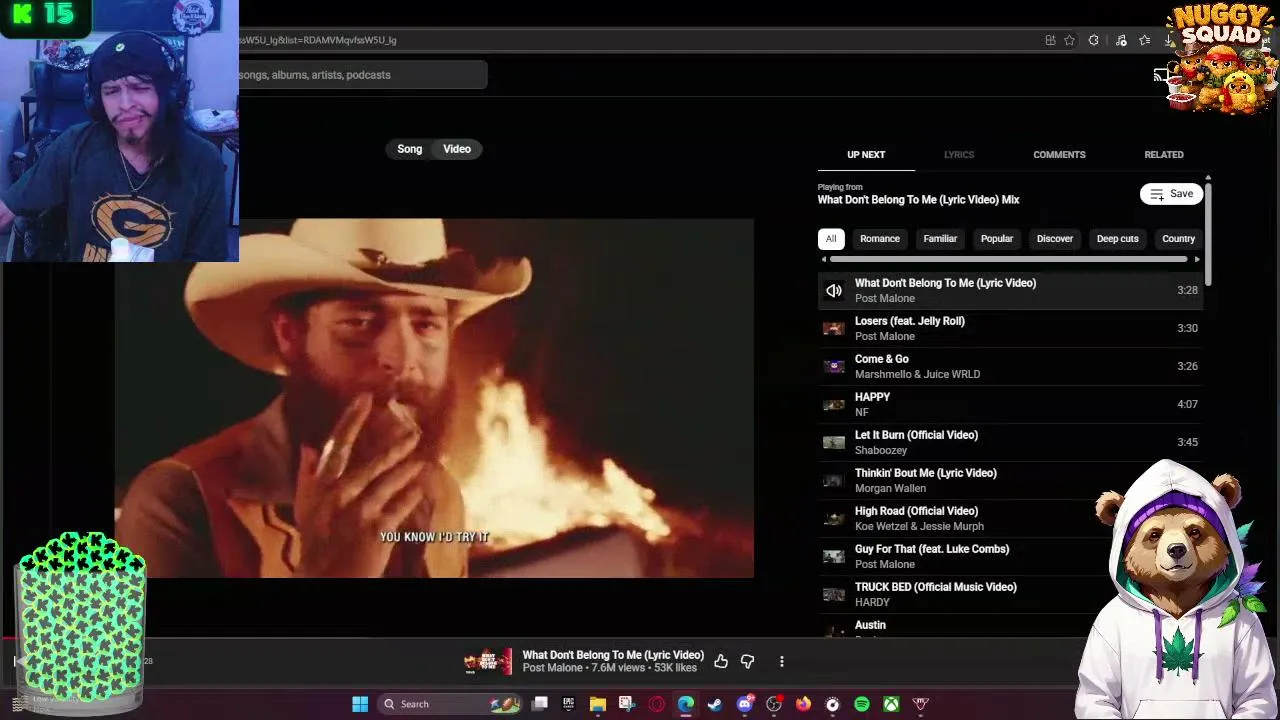Open the browser extensions puzzle icon
Screen dimensions: 1280x720
[1094, 40]
